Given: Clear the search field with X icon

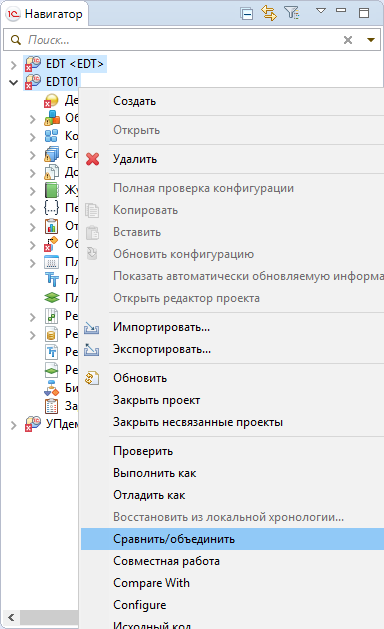Looking at the screenshot, I should point(348,40).
